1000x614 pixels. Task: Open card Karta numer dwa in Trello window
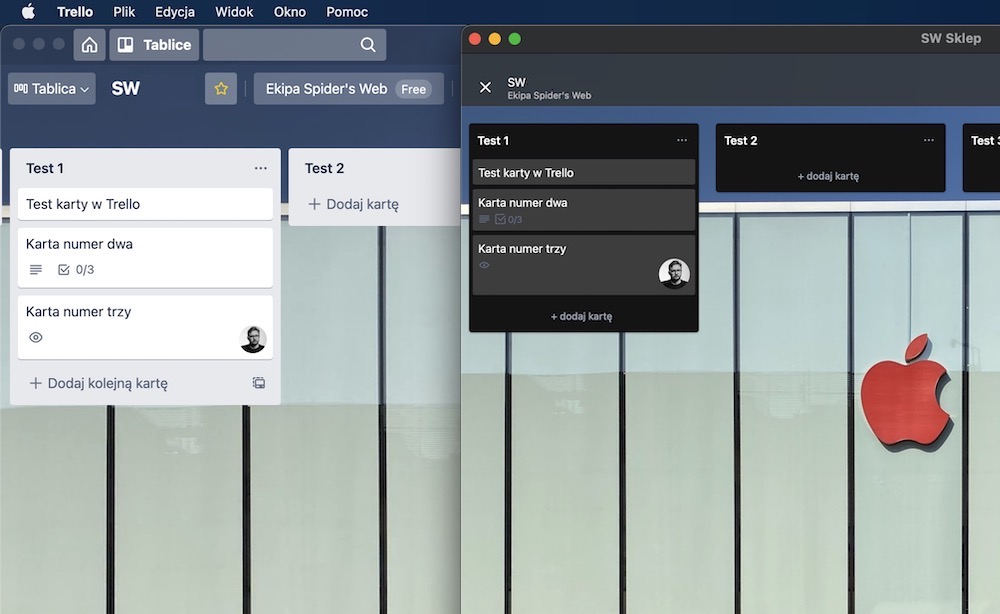click(x=145, y=257)
